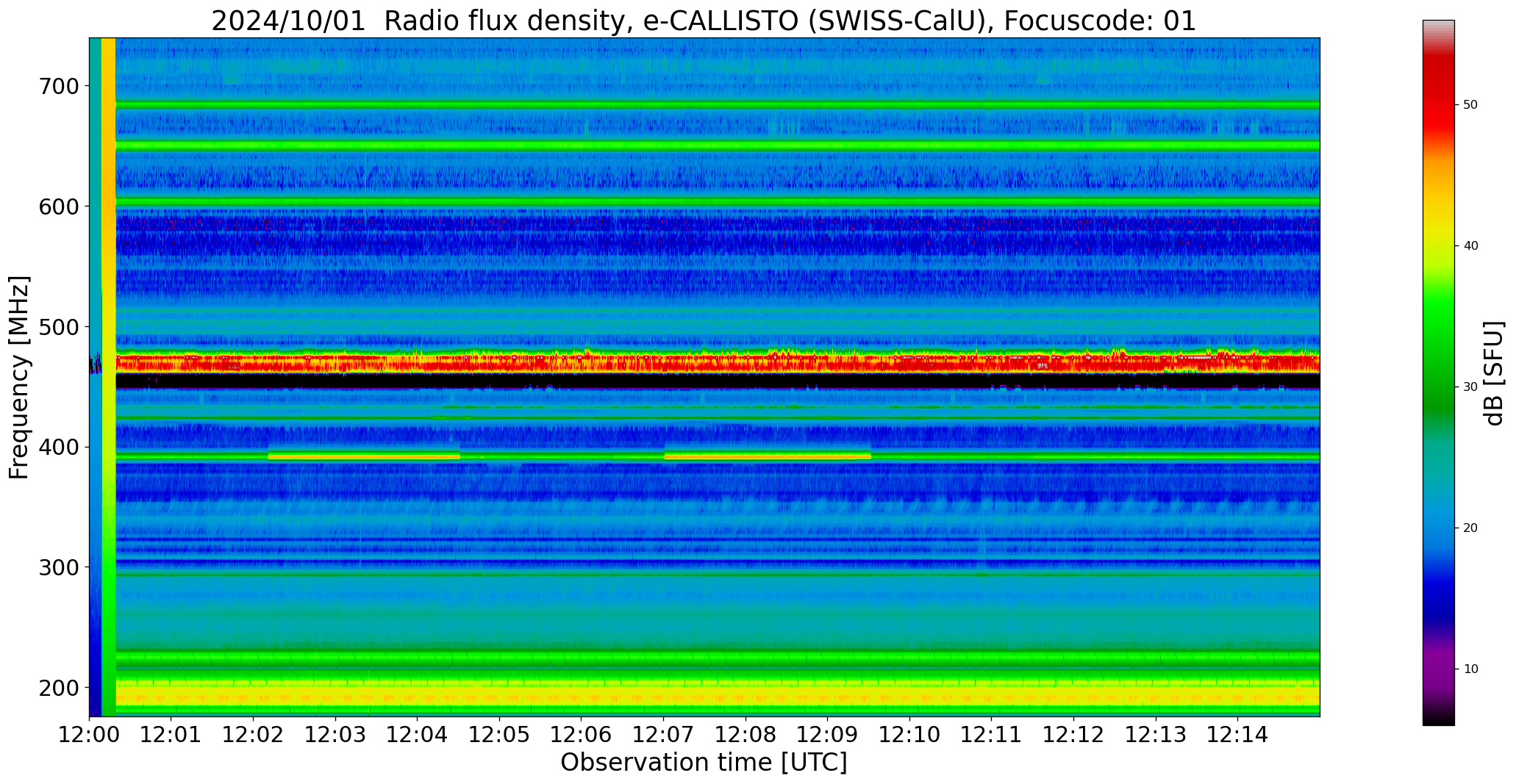Viewport: 1516px width, 784px height.
Task: Click the 12:06 time tick label
Action: pos(582,734)
